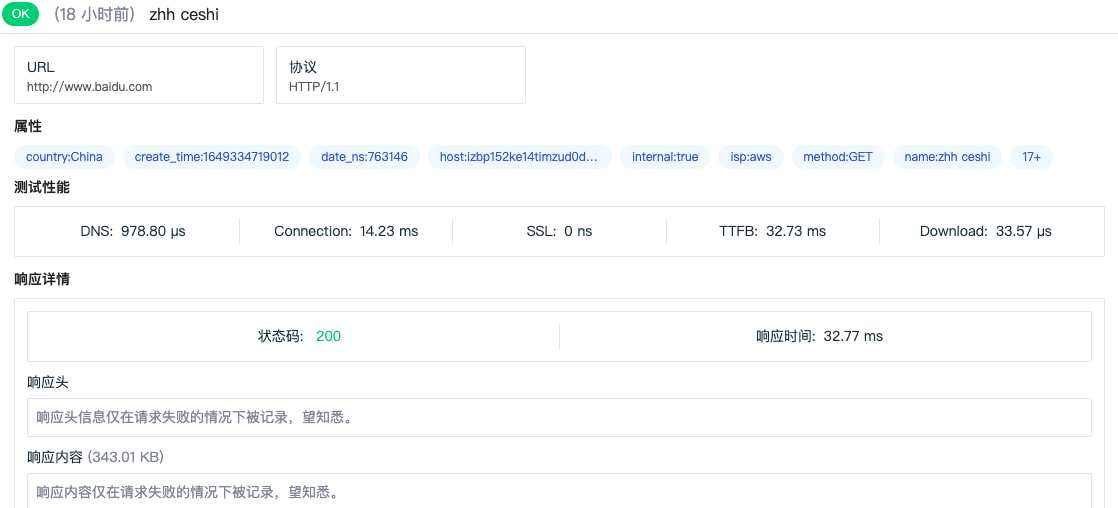Click the create_time:1649334719012 tag
This screenshot has width=1118, height=508.
coord(211,157)
